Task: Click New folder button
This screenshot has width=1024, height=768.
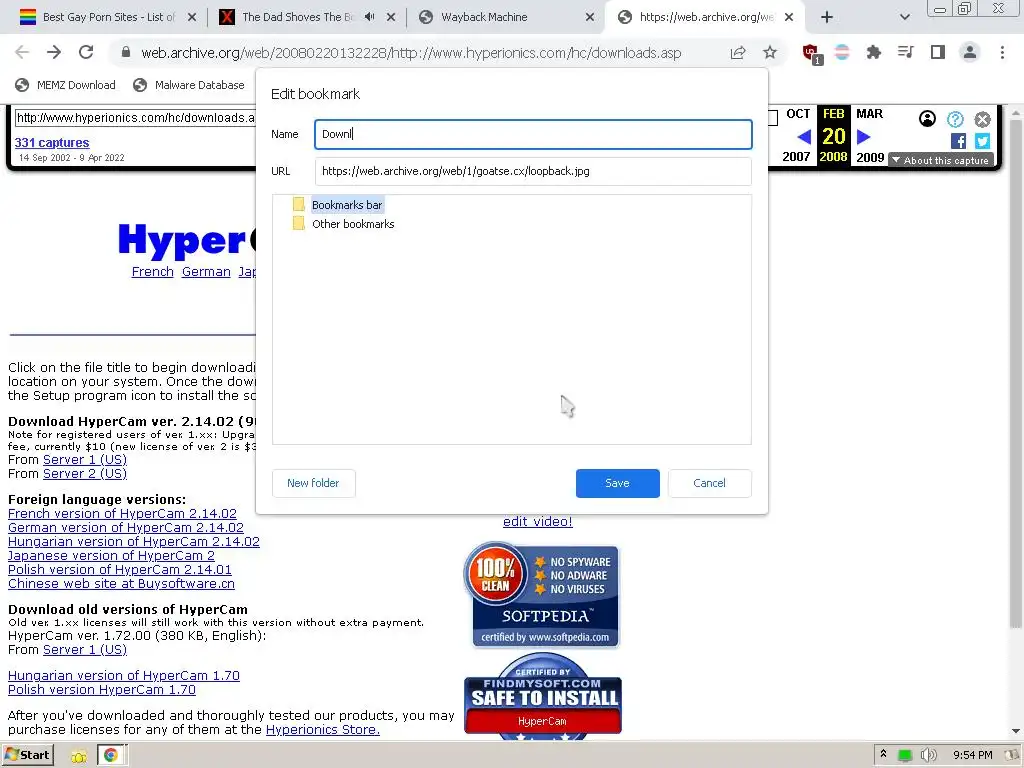Action: pyautogui.click(x=313, y=483)
